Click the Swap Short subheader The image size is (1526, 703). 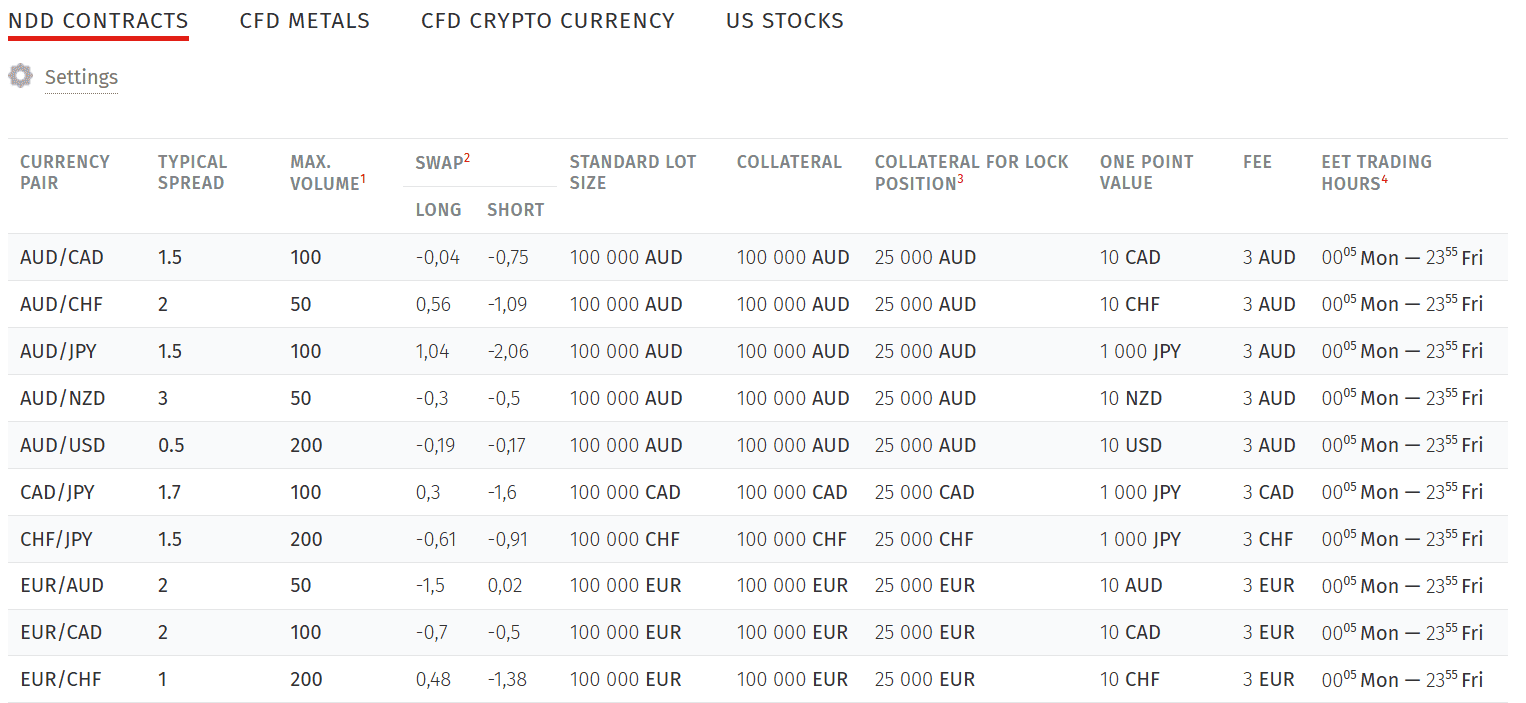515,209
